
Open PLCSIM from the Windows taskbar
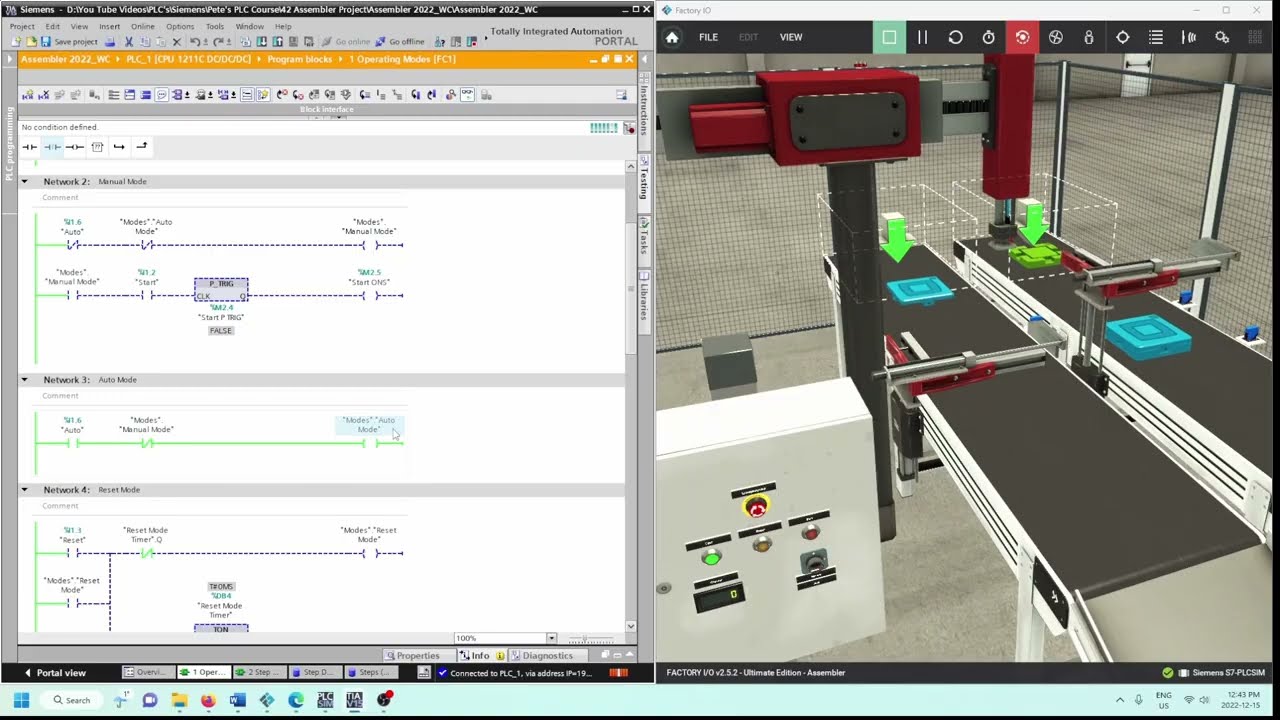(325, 700)
